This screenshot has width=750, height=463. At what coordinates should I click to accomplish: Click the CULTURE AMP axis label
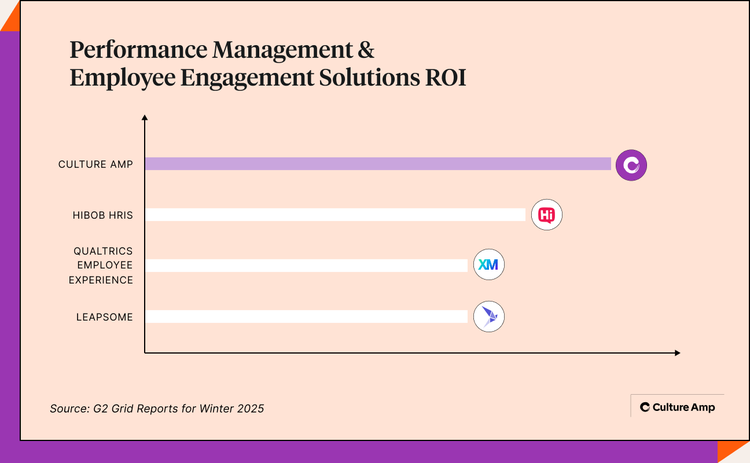96,164
